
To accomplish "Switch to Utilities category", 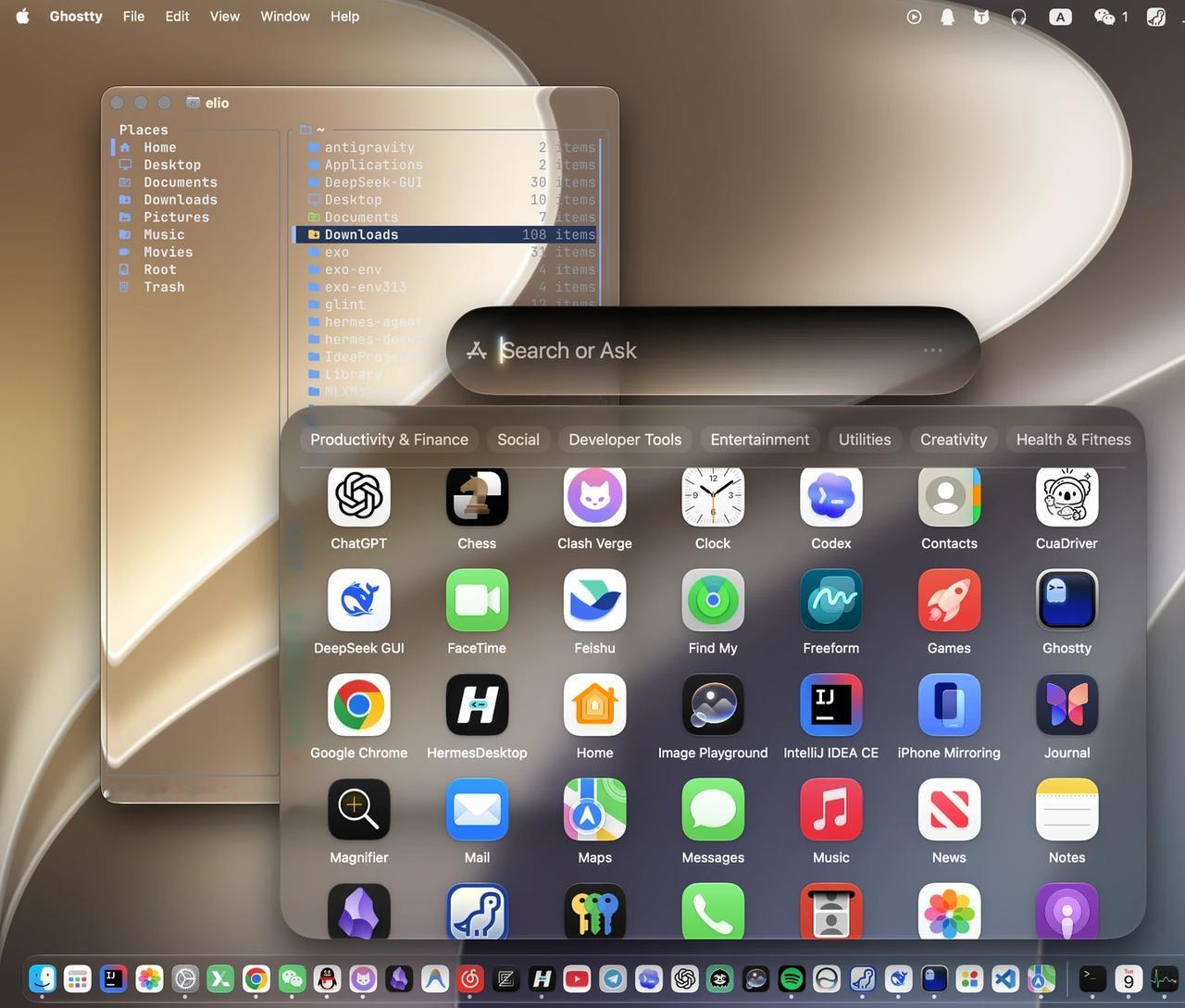I will click(865, 440).
